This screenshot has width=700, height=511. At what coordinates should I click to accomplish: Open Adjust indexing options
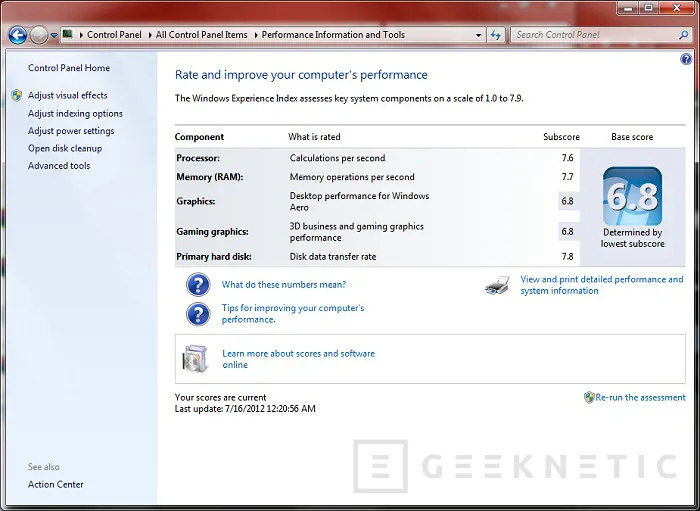pyautogui.click(x=75, y=113)
